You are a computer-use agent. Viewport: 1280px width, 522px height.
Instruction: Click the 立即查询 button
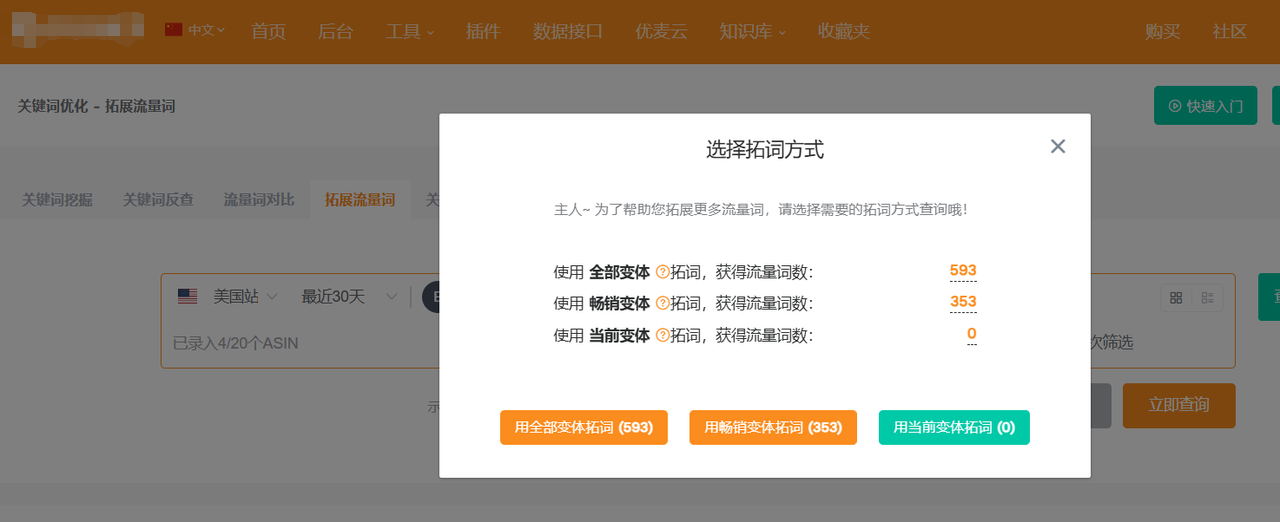pyautogui.click(x=1179, y=405)
